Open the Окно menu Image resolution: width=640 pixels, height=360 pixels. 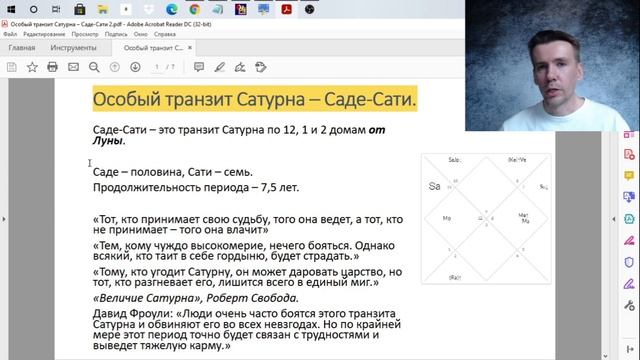(x=141, y=34)
